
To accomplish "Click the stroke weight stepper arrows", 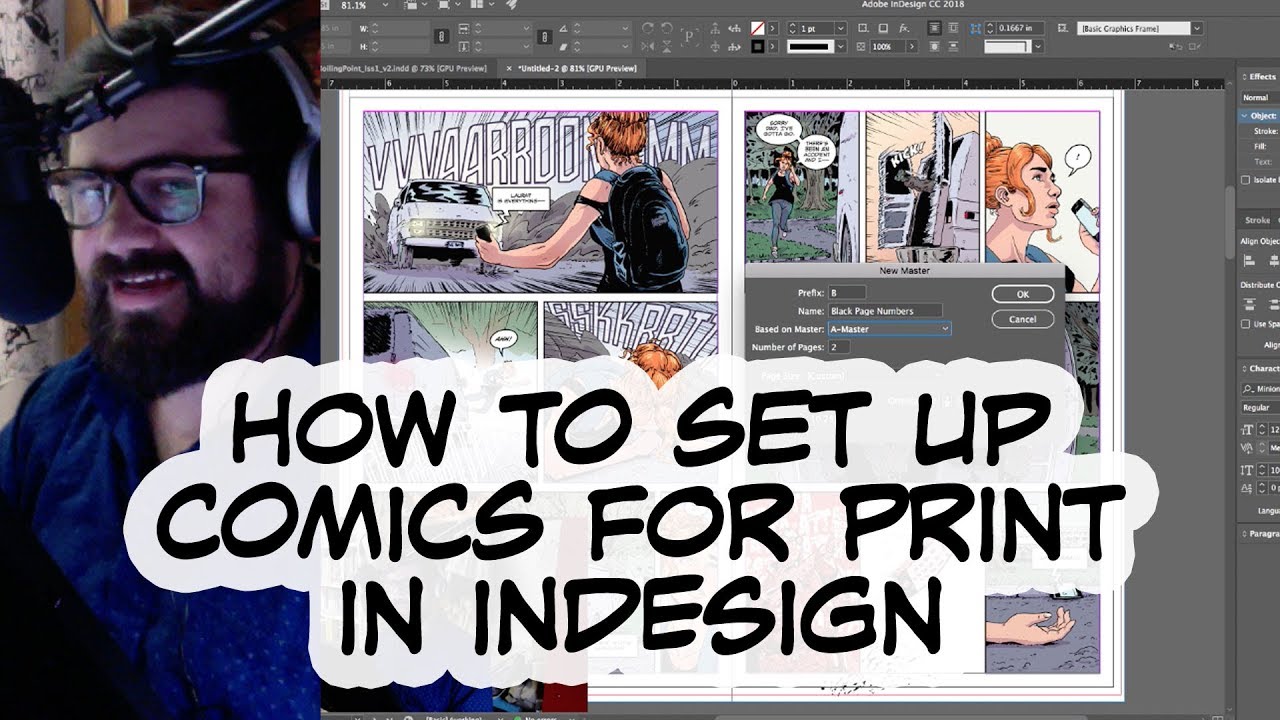I will (792, 28).
